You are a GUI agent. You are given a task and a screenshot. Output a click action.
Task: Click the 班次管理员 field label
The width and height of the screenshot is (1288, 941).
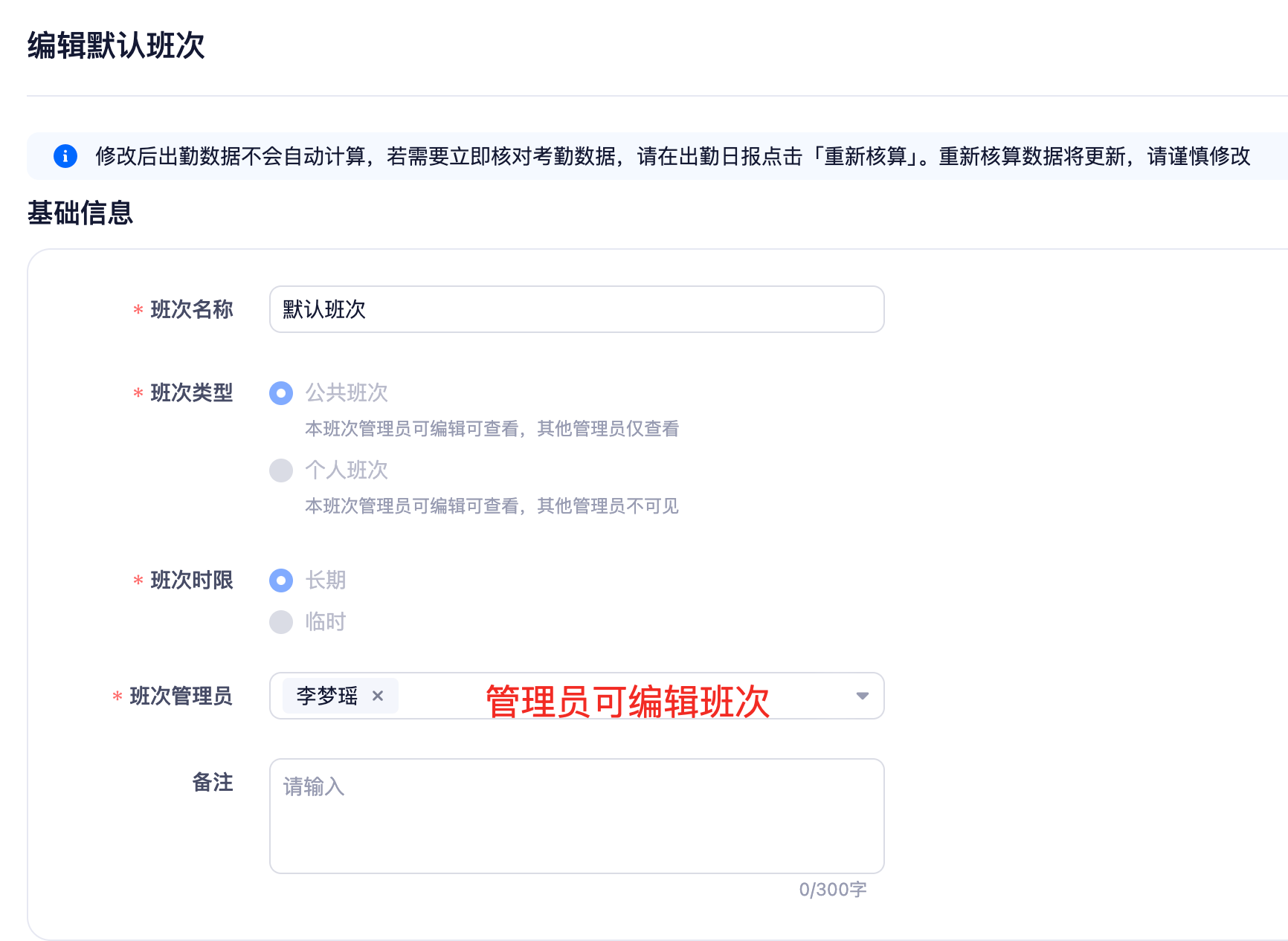click(x=181, y=696)
